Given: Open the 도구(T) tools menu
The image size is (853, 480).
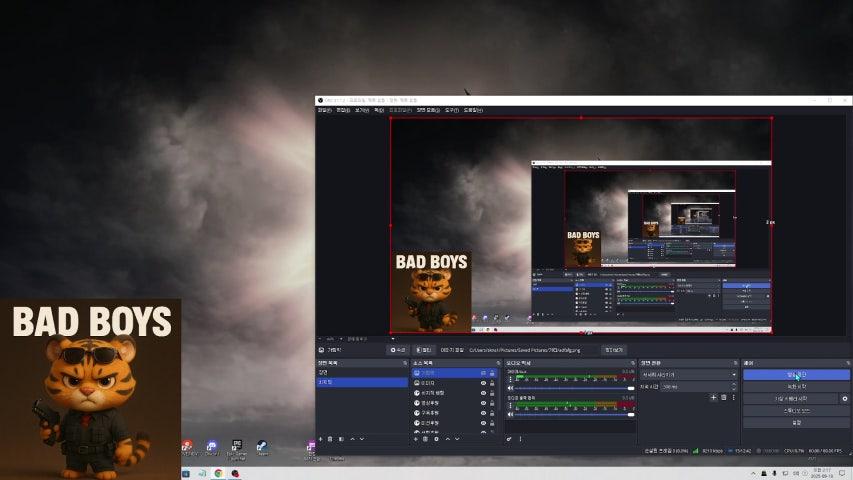Looking at the screenshot, I should click(x=452, y=110).
